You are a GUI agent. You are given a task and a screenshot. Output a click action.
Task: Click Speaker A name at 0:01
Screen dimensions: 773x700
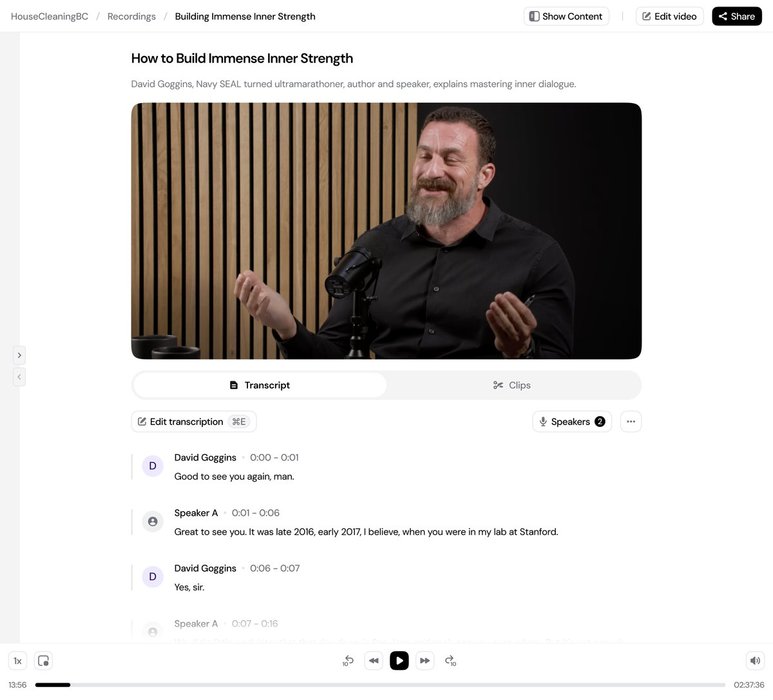[x=196, y=513]
